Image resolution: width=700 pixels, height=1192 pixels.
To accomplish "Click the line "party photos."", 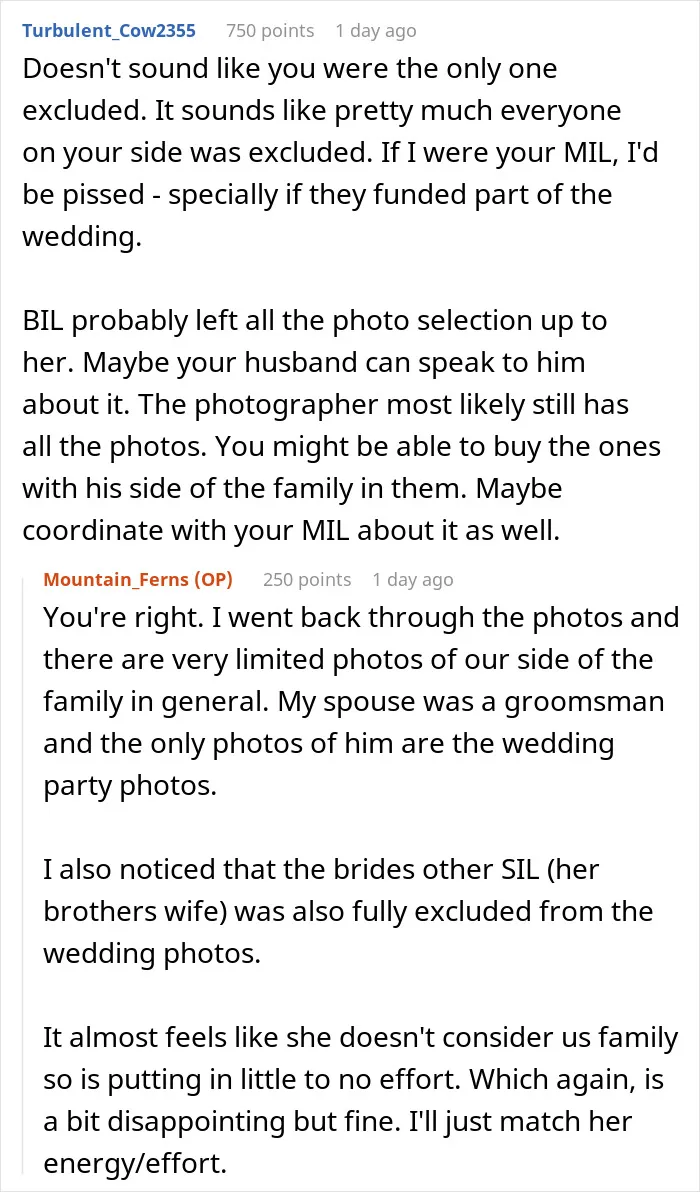I will pyautogui.click(x=130, y=785).
